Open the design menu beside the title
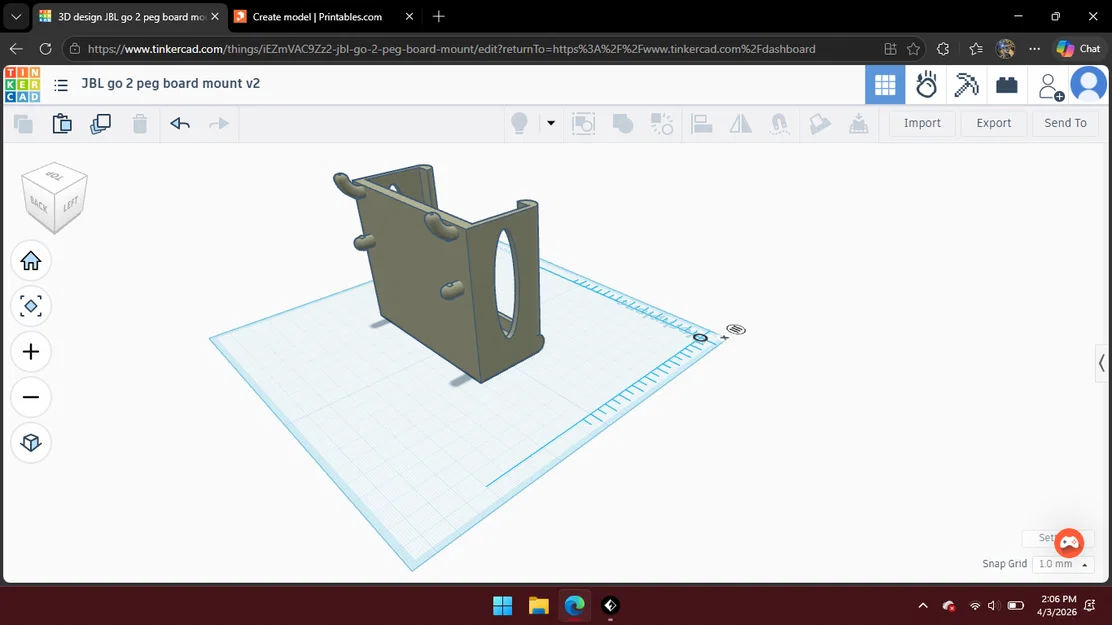This screenshot has width=1112, height=625. point(61,84)
